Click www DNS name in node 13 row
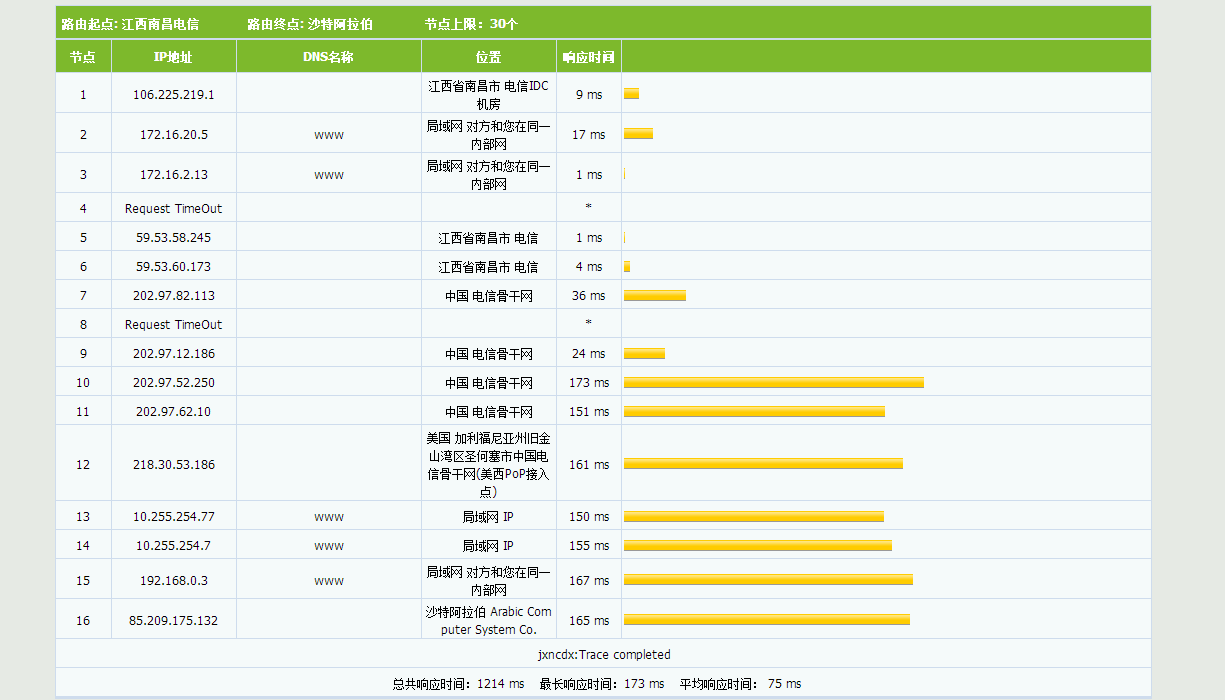This screenshot has height=700, width=1225. [x=328, y=518]
